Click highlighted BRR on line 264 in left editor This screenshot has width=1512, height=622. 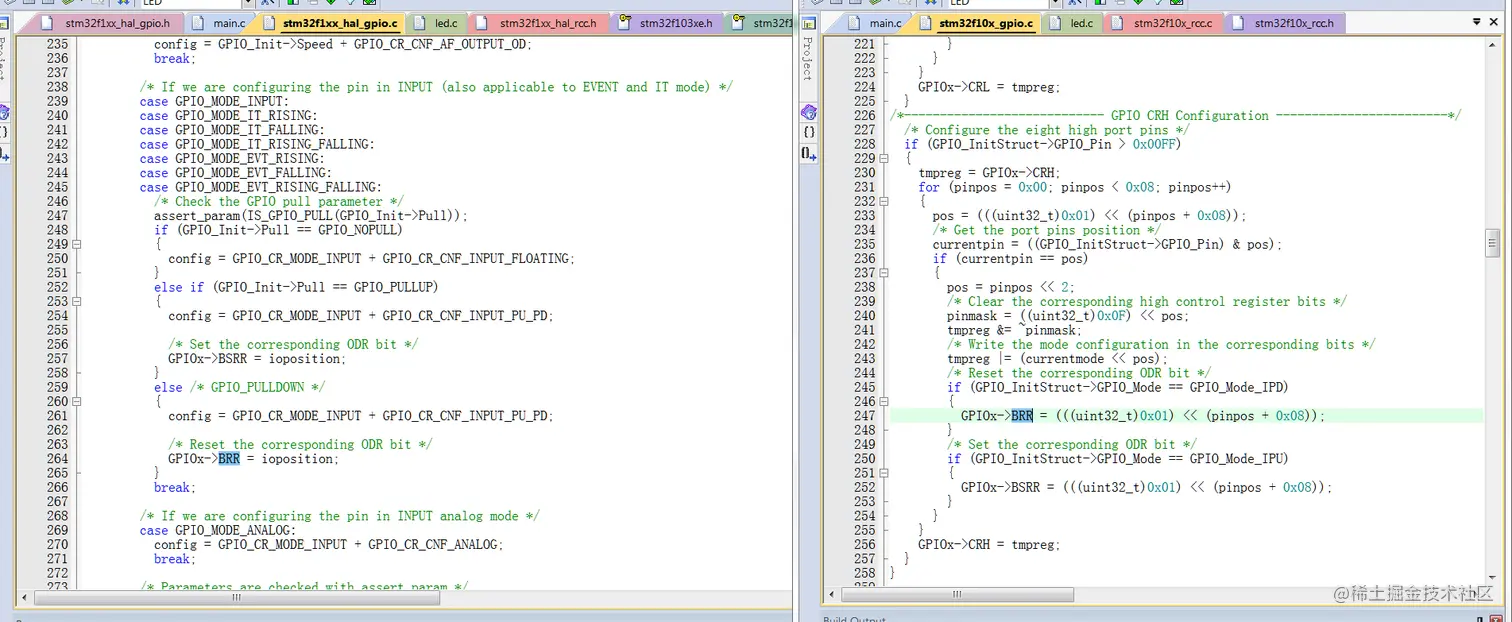229,459
